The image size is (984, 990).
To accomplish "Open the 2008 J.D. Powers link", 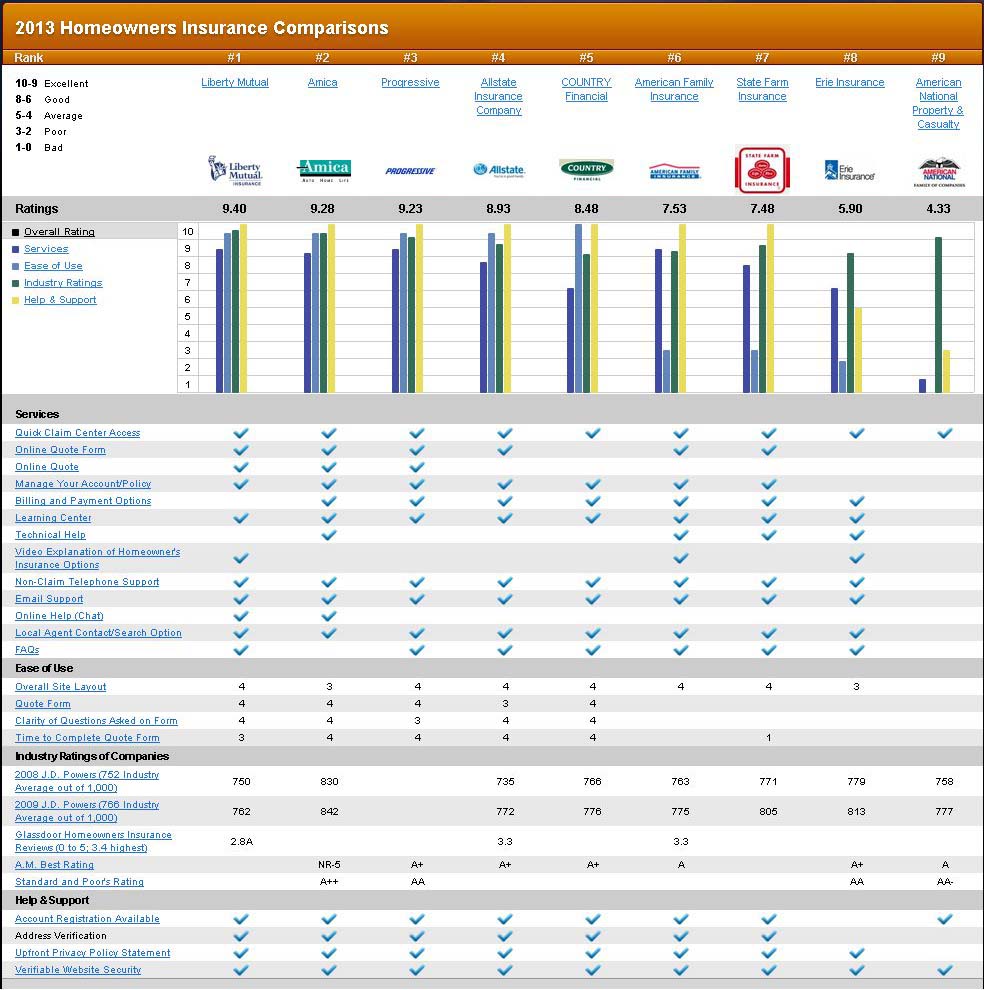I will pos(87,781).
